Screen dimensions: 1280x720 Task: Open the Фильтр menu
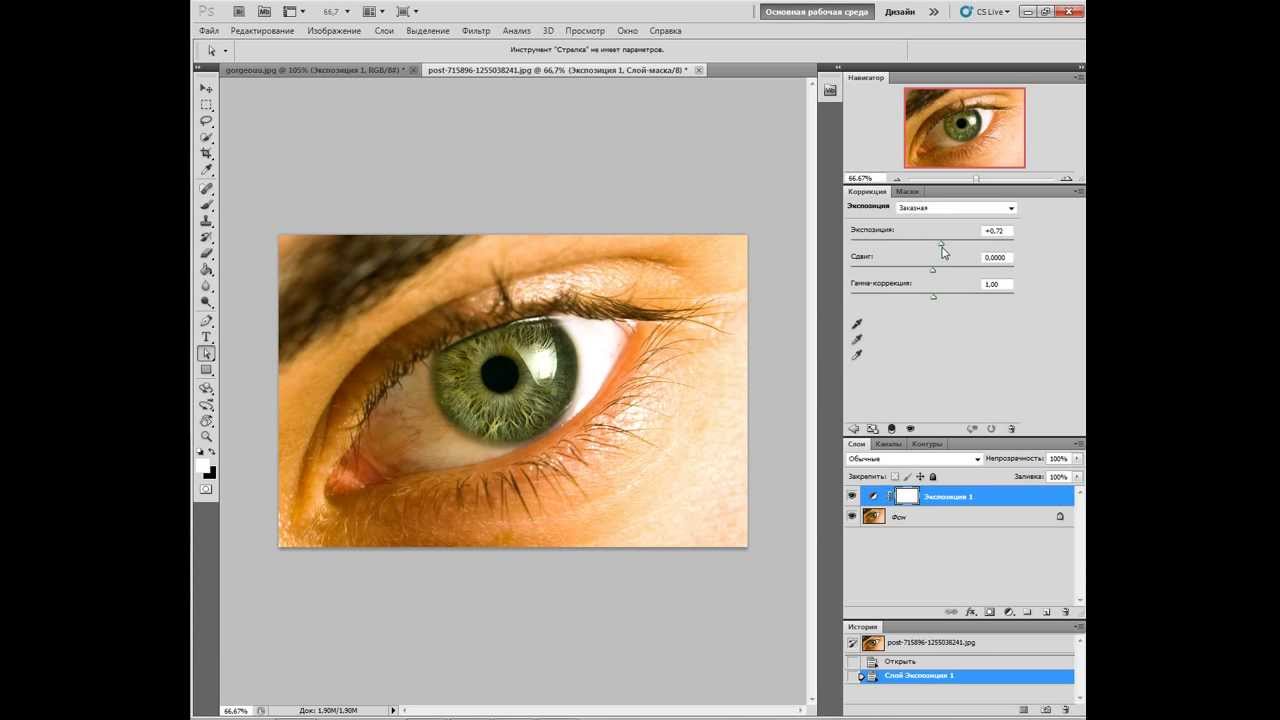click(x=476, y=31)
